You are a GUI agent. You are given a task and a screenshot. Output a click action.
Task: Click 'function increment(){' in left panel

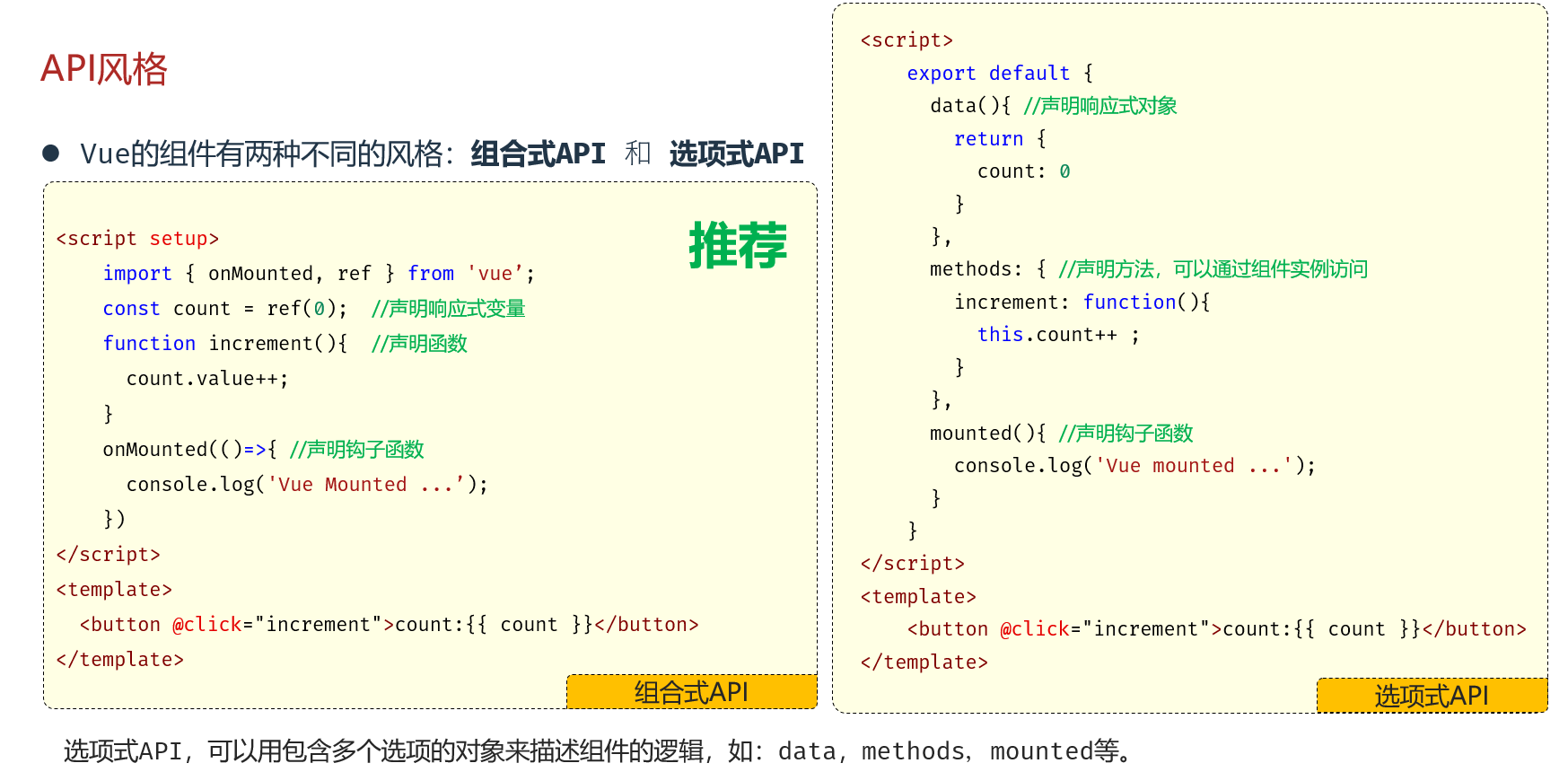point(225,344)
